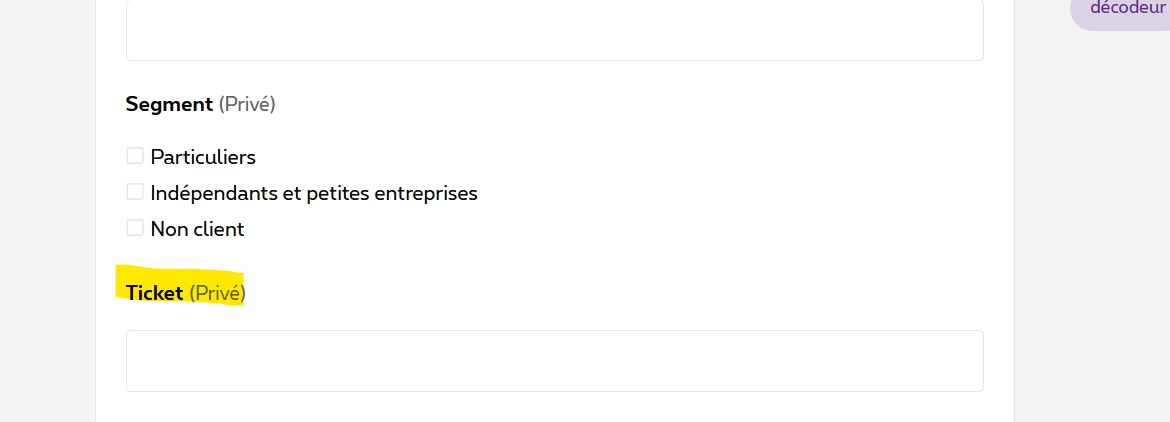
Task: Click the word "Indépendants" in second option
Action: pyautogui.click(x=213, y=193)
